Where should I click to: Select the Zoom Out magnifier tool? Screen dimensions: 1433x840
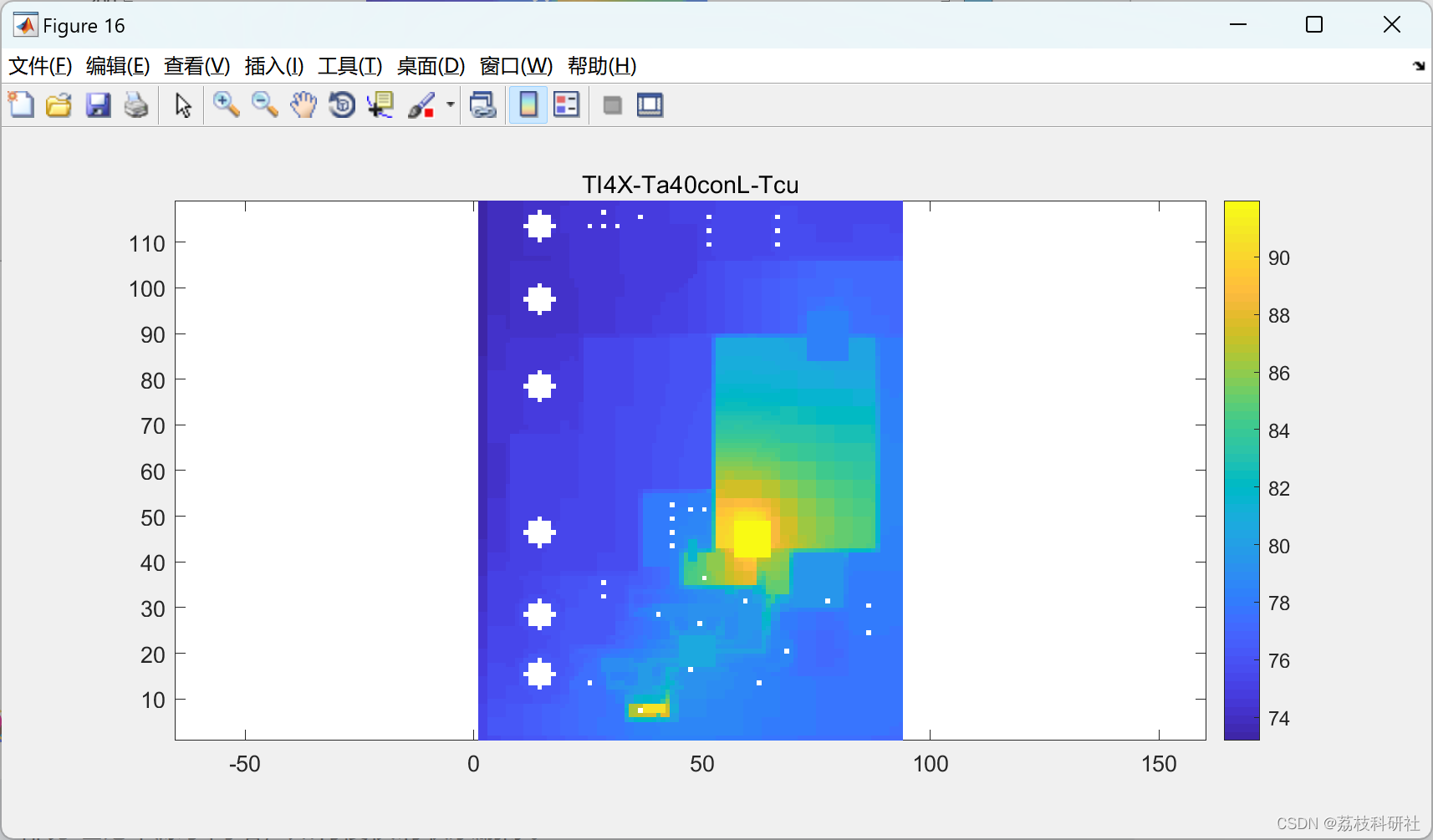point(265,105)
